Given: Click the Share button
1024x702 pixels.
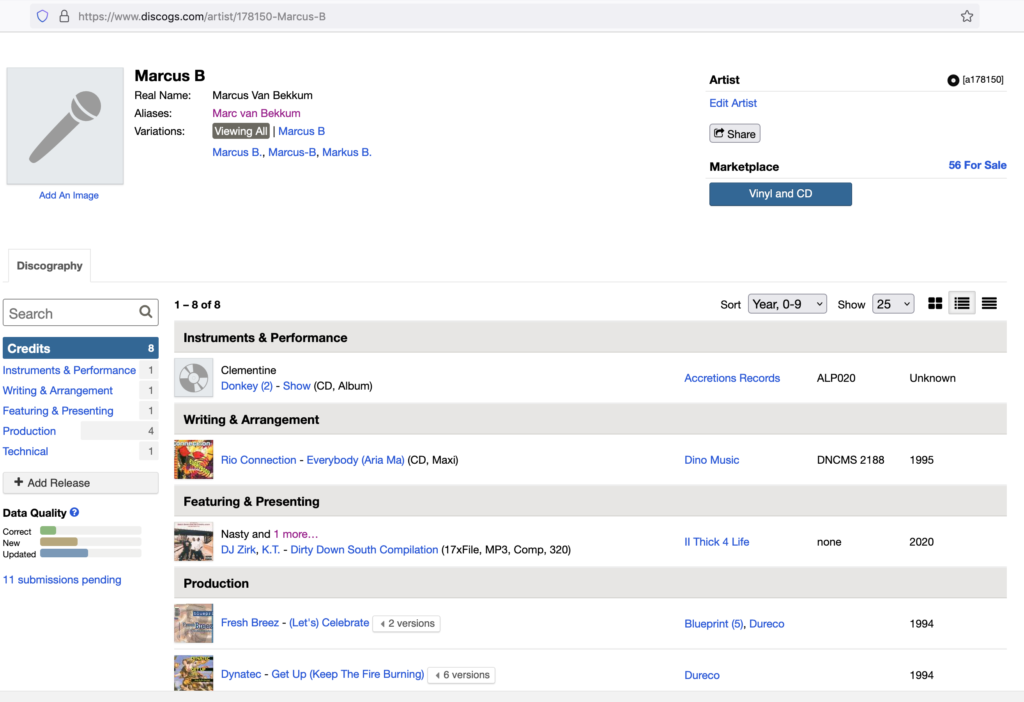Looking at the screenshot, I should [x=735, y=134].
